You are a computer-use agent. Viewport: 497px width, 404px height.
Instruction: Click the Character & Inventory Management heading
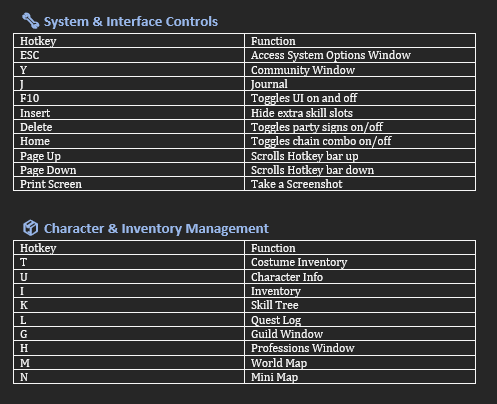(156, 229)
